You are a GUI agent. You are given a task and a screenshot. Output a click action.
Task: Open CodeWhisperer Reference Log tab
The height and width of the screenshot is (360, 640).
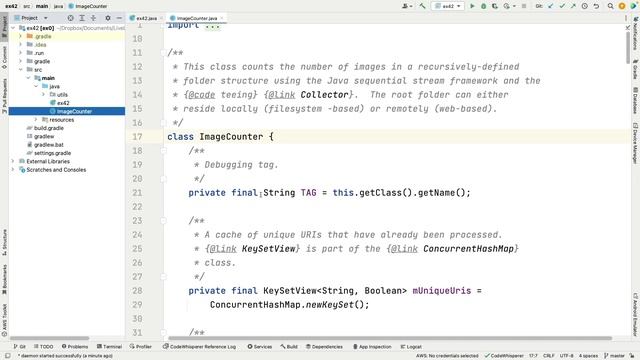tap(200, 347)
